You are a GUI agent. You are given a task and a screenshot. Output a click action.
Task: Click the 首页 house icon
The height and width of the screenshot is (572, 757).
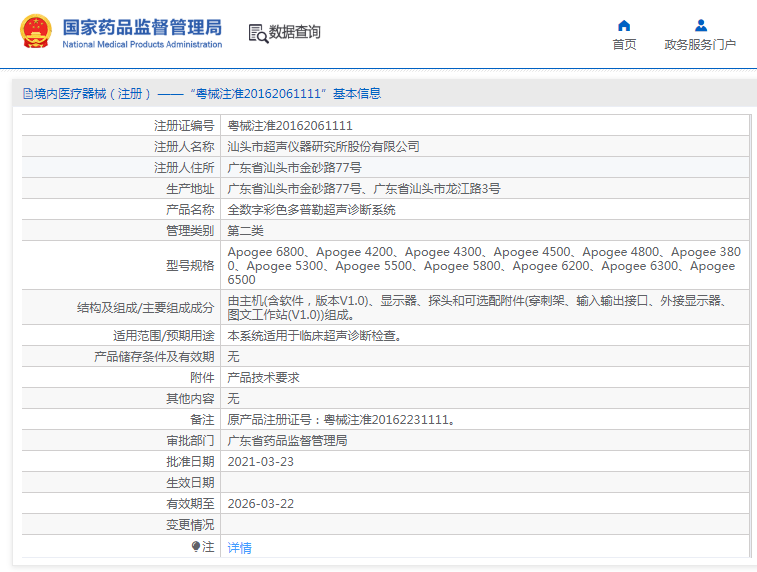pos(624,26)
